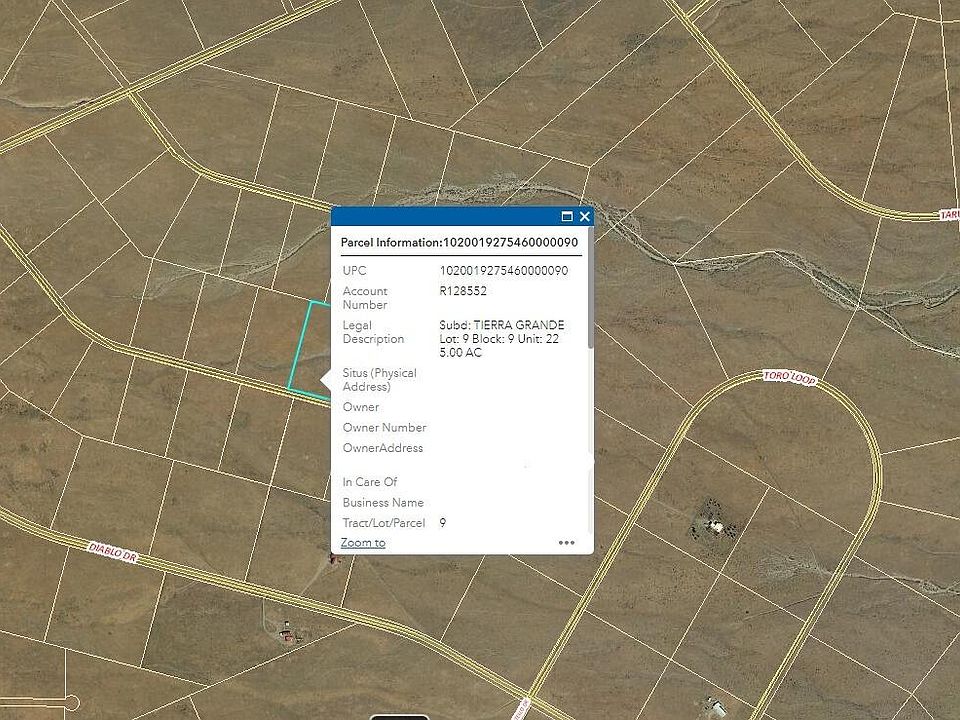This screenshot has height=720, width=960.
Task: Click the DIABLO DR road label
Action: click(113, 552)
